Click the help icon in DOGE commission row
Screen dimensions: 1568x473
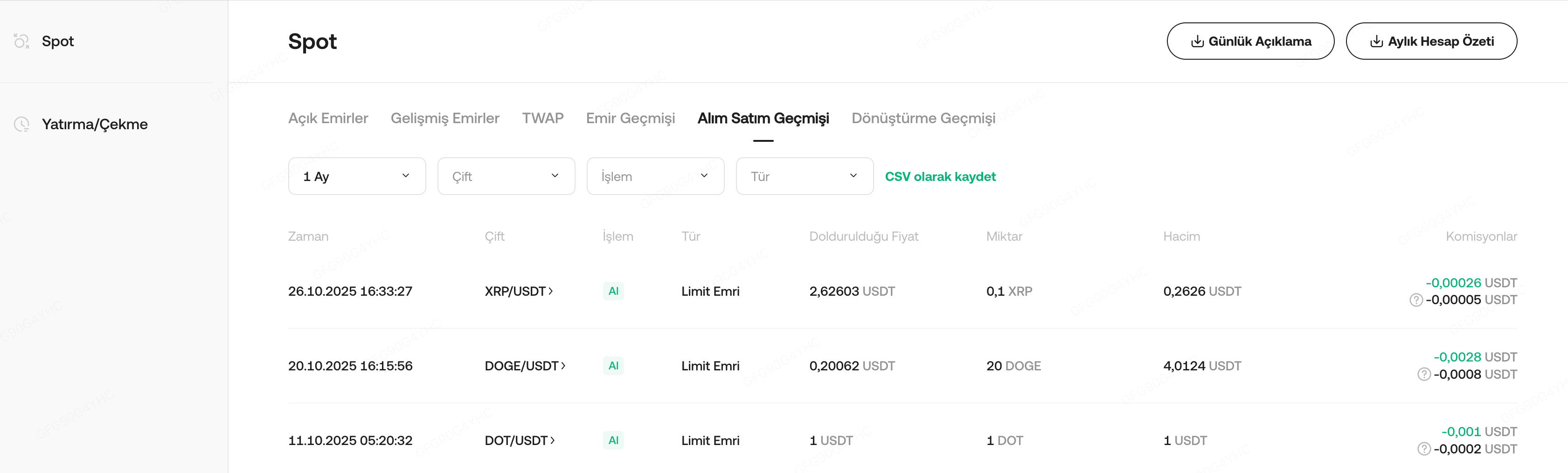tap(1424, 375)
